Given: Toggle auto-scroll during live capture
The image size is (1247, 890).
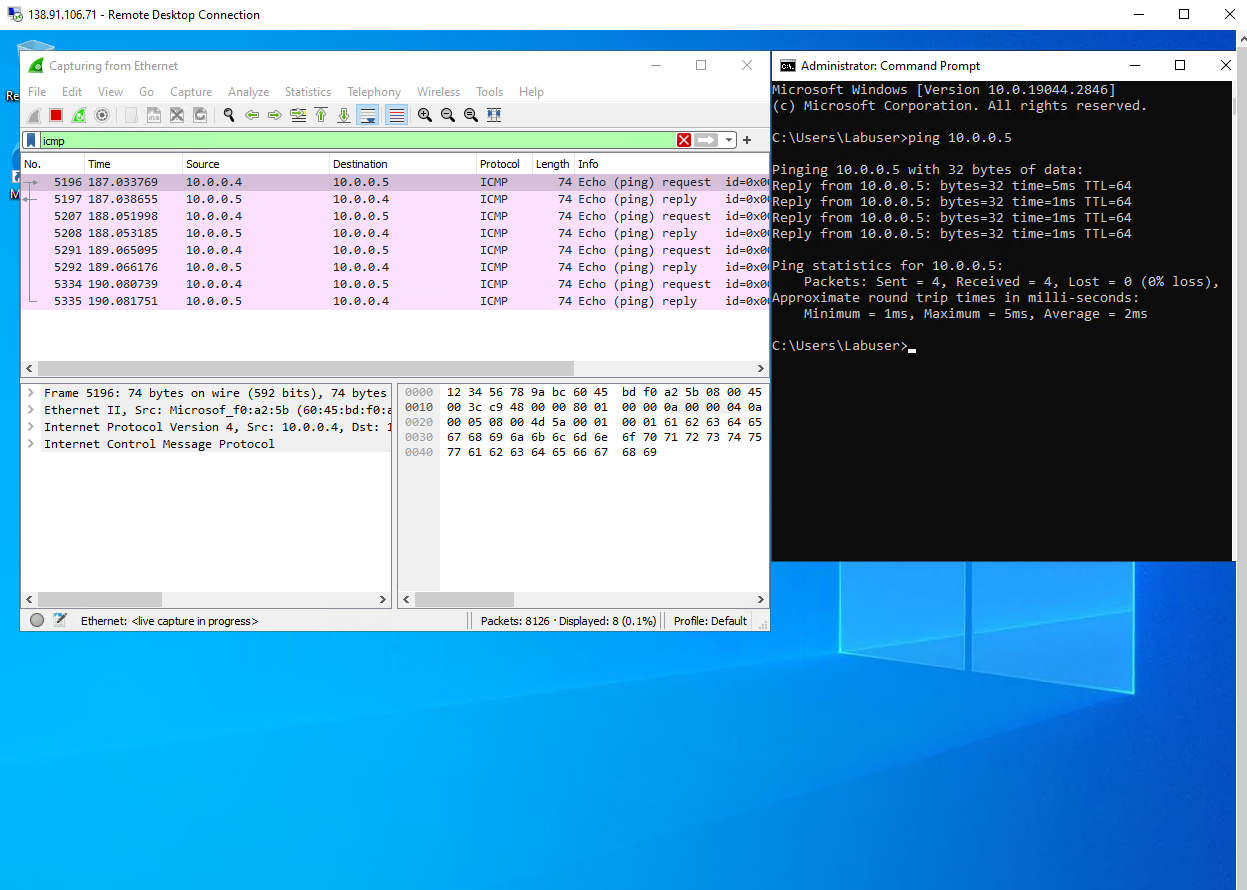Looking at the screenshot, I should click(x=368, y=114).
